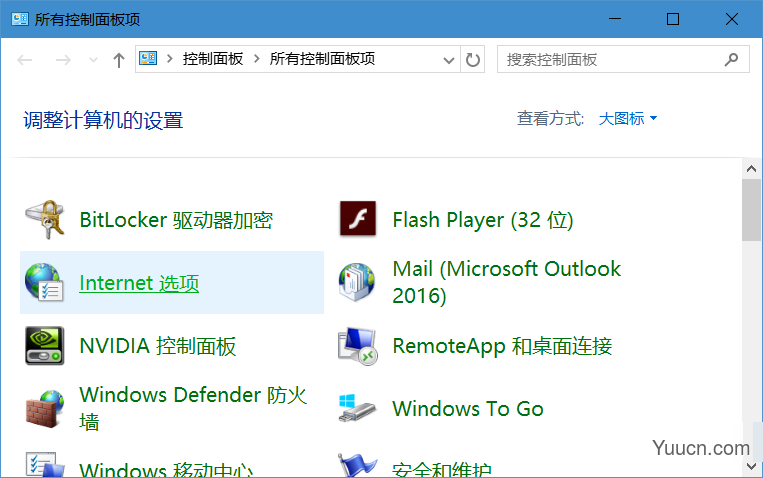Minimize the control panel window

pyautogui.click(x=615, y=19)
